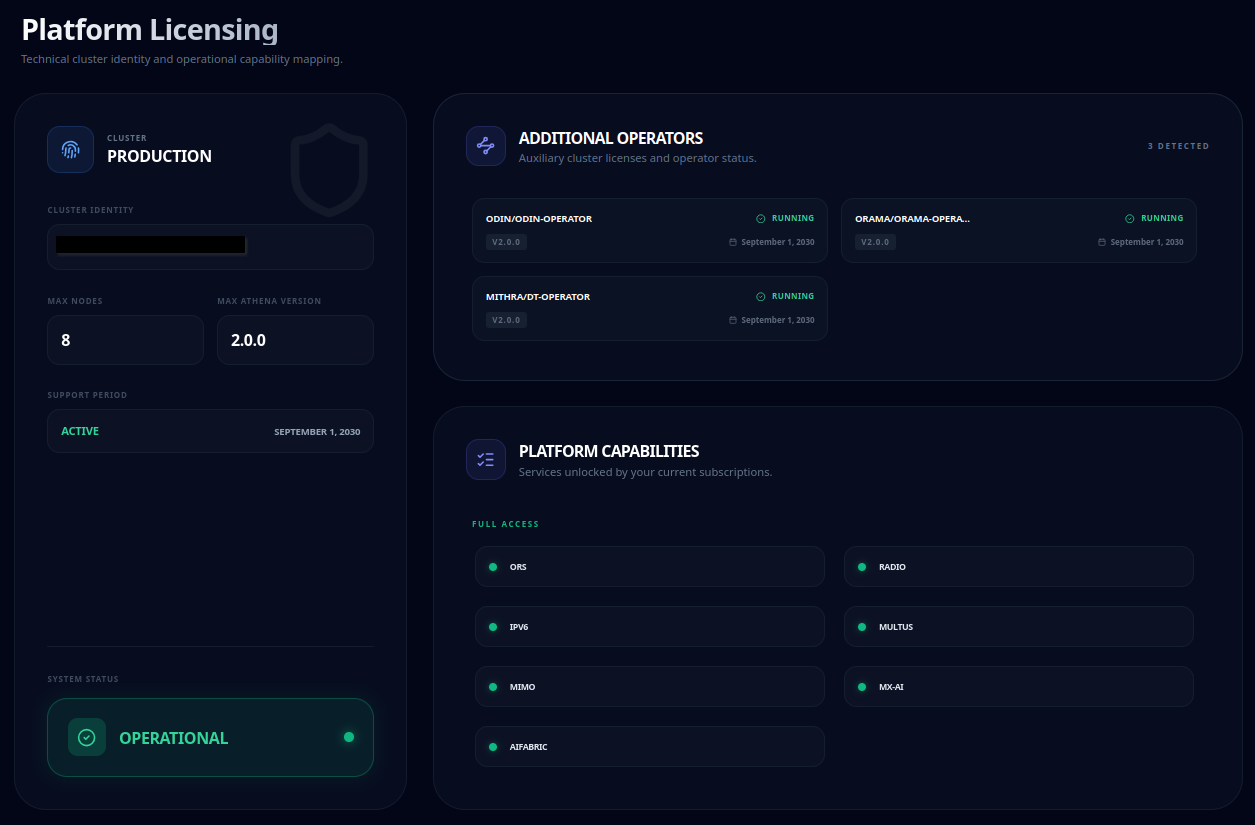Click the green dot next to RADIO

click(x=862, y=567)
